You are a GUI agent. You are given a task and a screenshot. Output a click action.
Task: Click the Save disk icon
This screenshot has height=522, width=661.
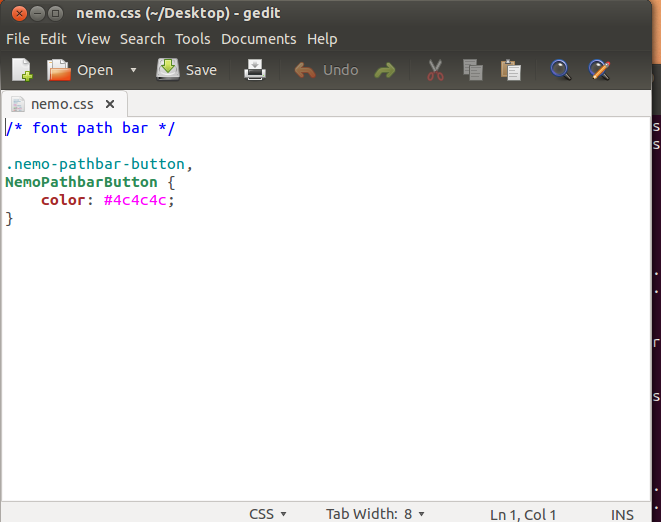(168, 70)
